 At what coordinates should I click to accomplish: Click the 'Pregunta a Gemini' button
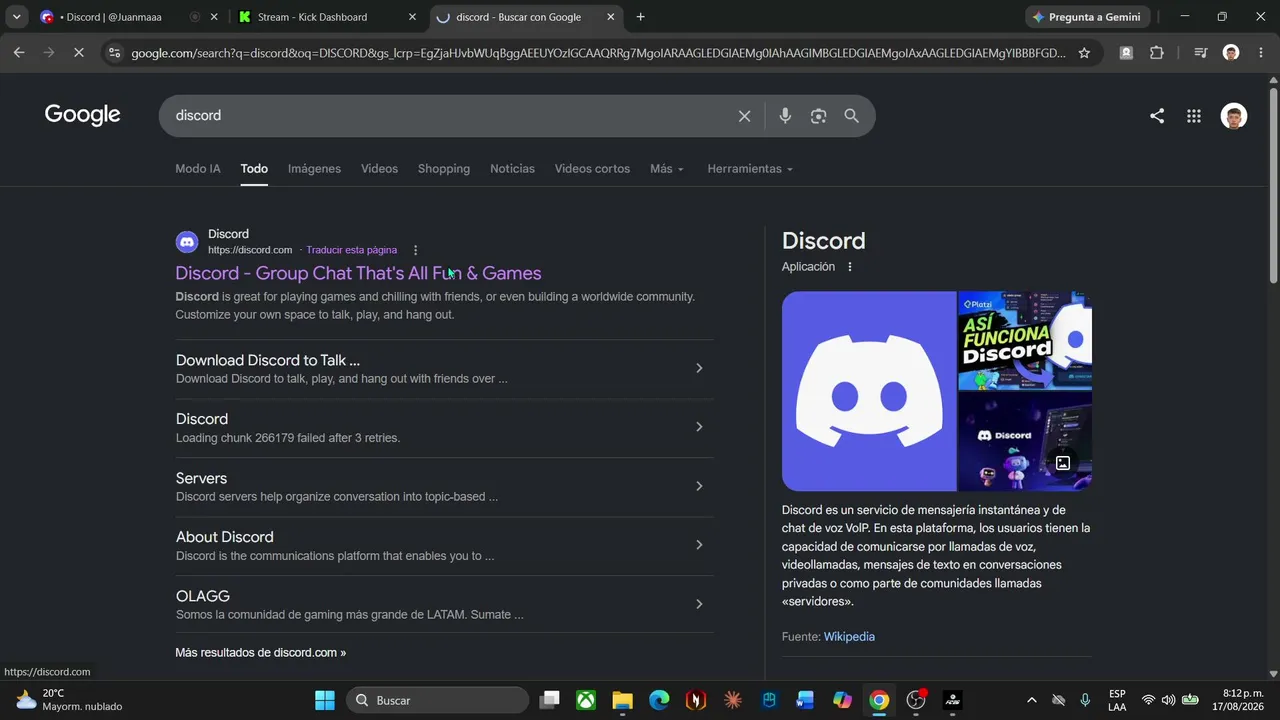click(x=1087, y=17)
